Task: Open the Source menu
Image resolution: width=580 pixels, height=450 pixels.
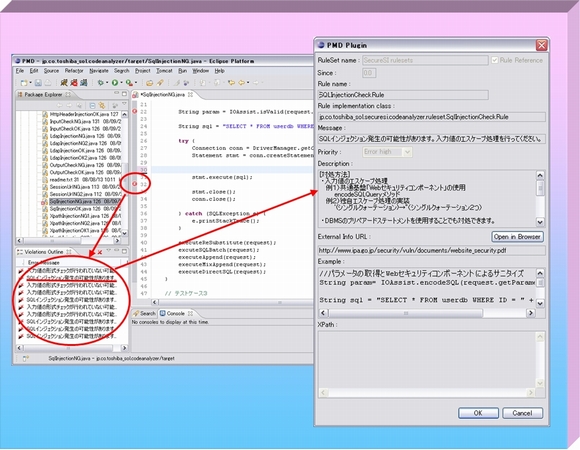Action: click(51, 71)
